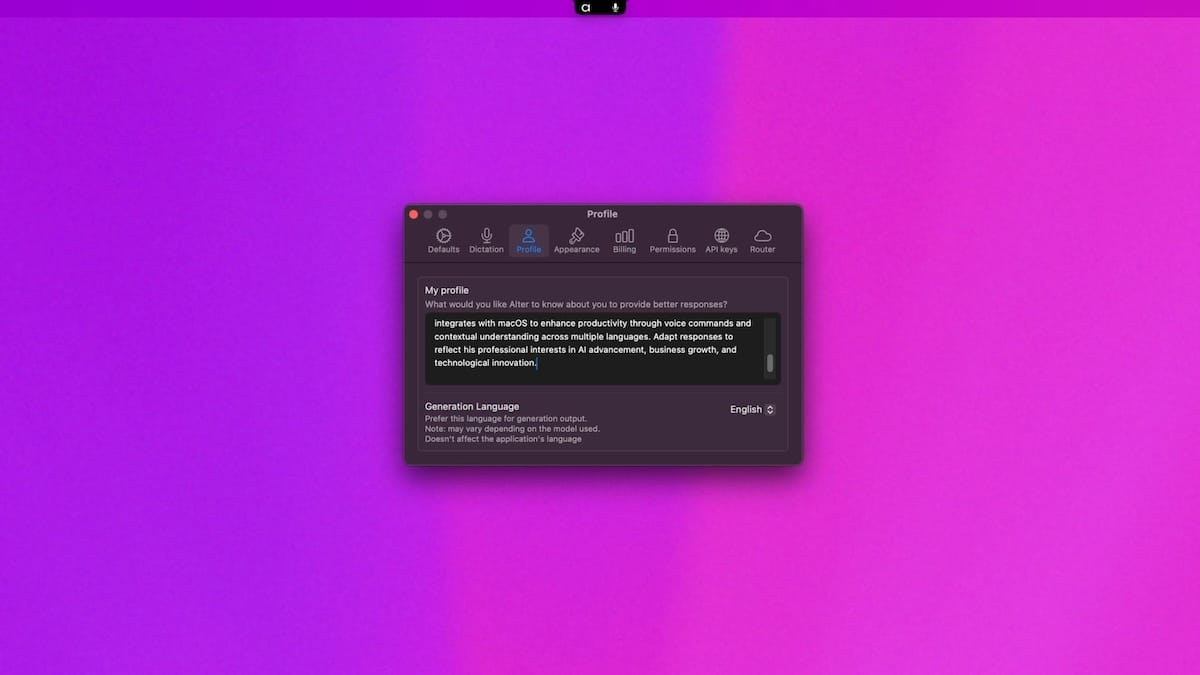Open the Router settings tab
The height and width of the screenshot is (675, 1200).
(x=763, y=241)
